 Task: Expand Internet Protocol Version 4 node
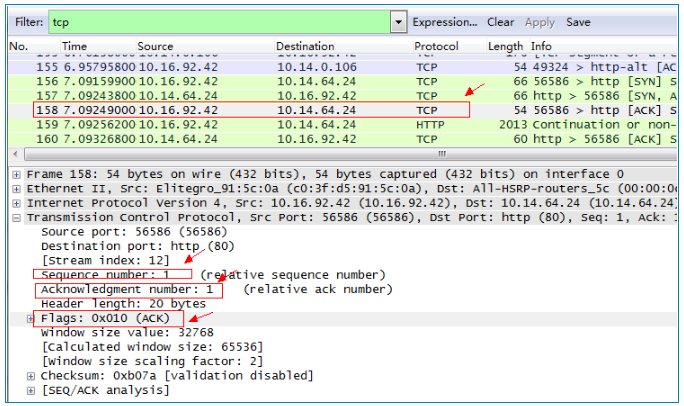(17, 204)
